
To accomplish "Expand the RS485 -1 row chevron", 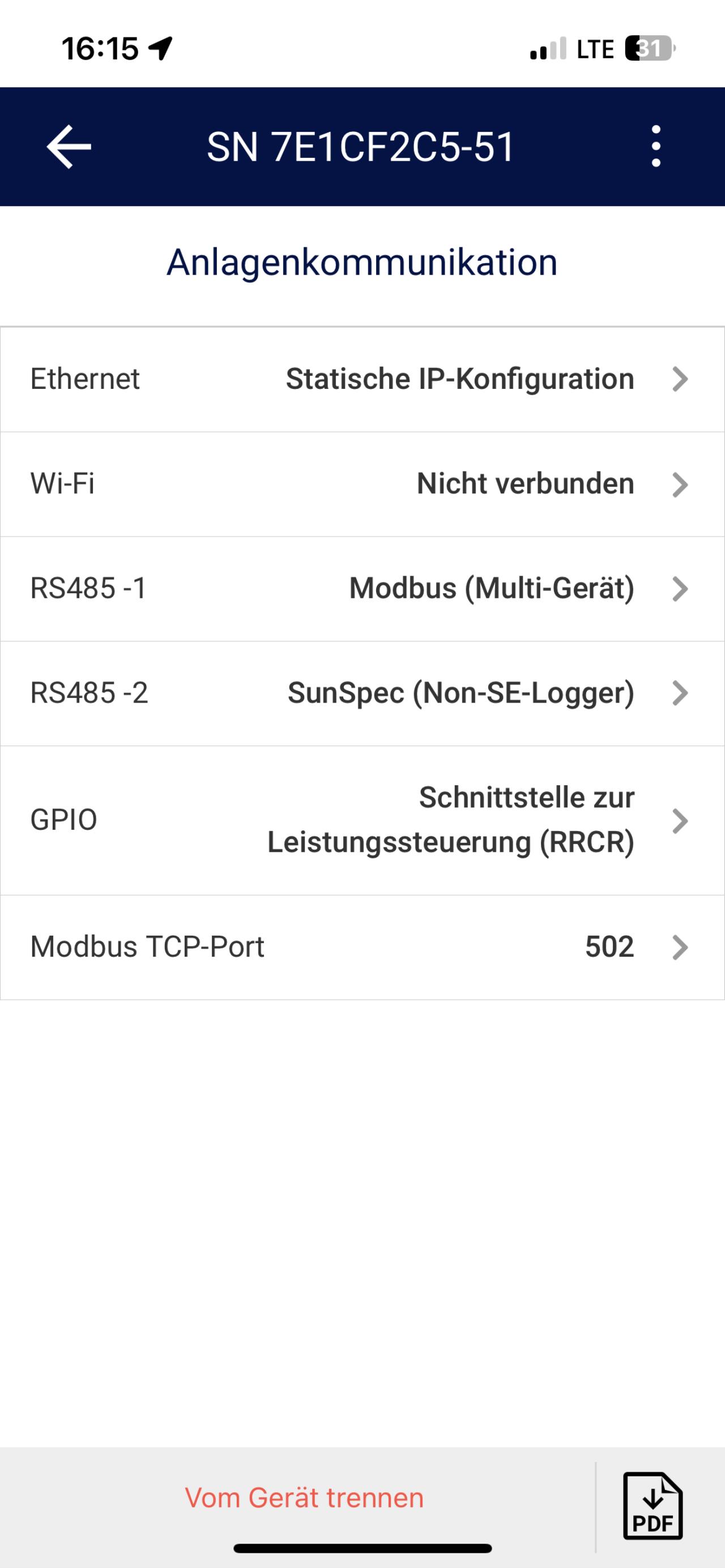I will tap(680, 589).
